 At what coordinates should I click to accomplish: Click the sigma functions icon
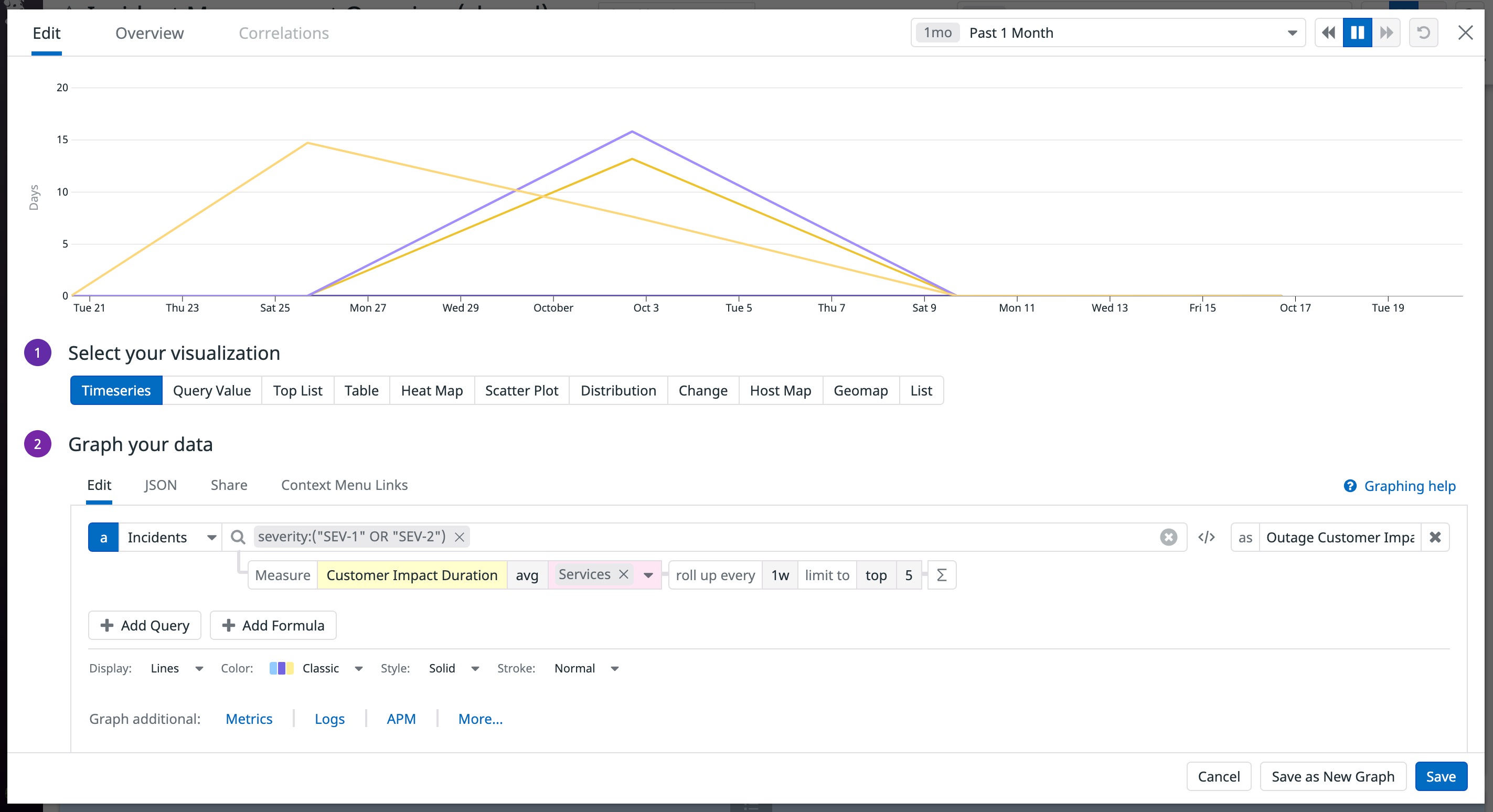coord(941,575)
